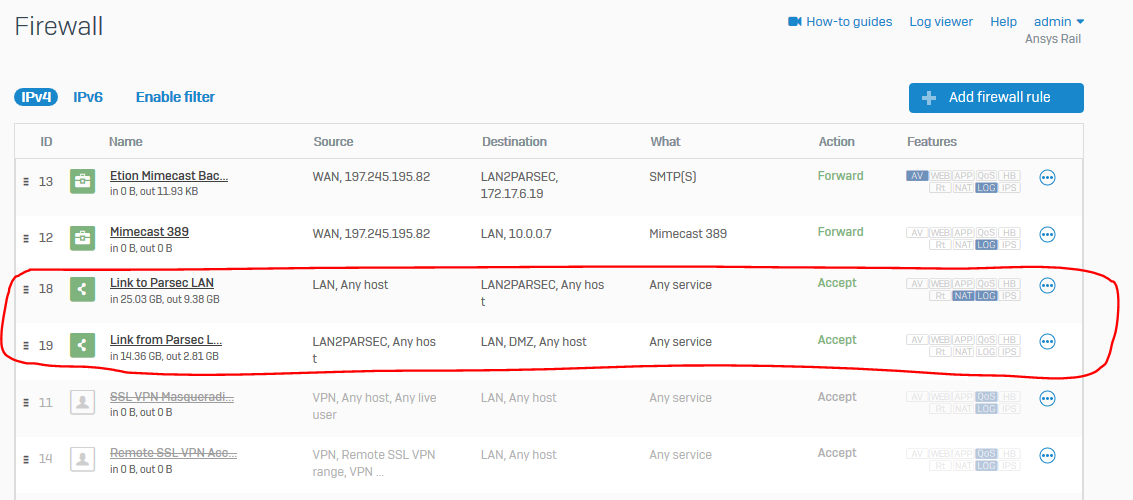
Task: Open the more options menu for rule 18
Action: point(1048,285)
